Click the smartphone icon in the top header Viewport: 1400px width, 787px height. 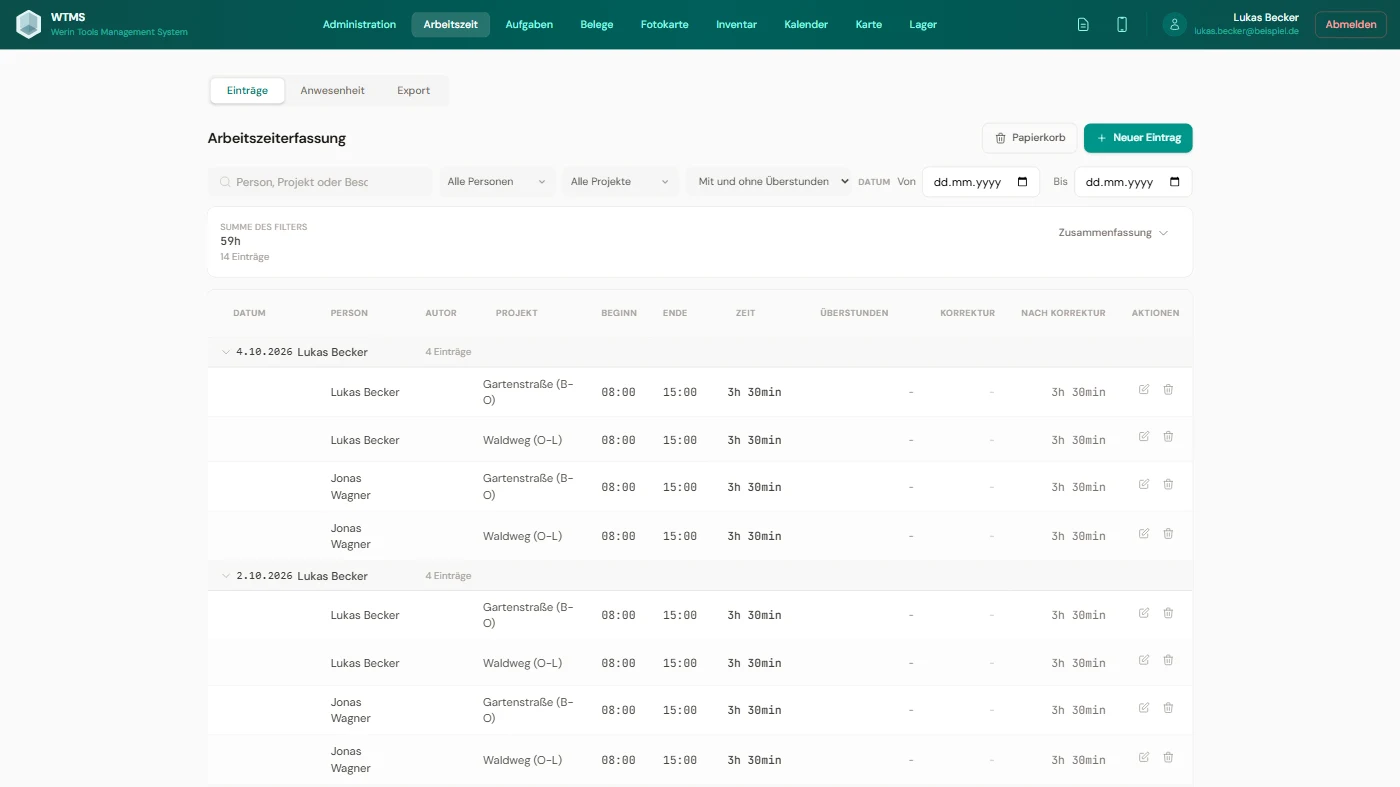pyautogui.click(x=1122, y=25)
